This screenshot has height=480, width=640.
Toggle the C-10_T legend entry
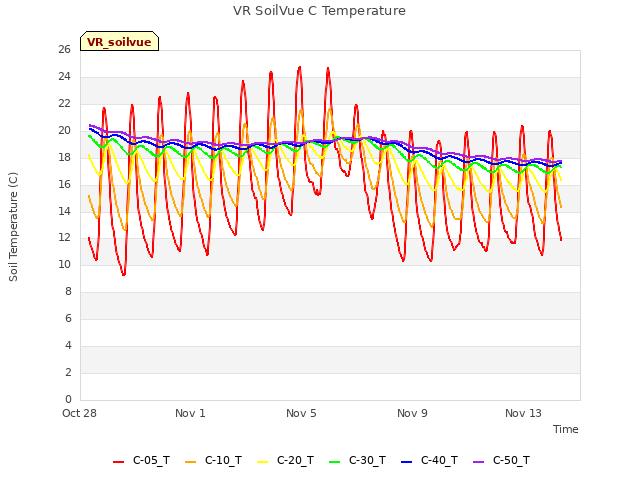point(213,460)
